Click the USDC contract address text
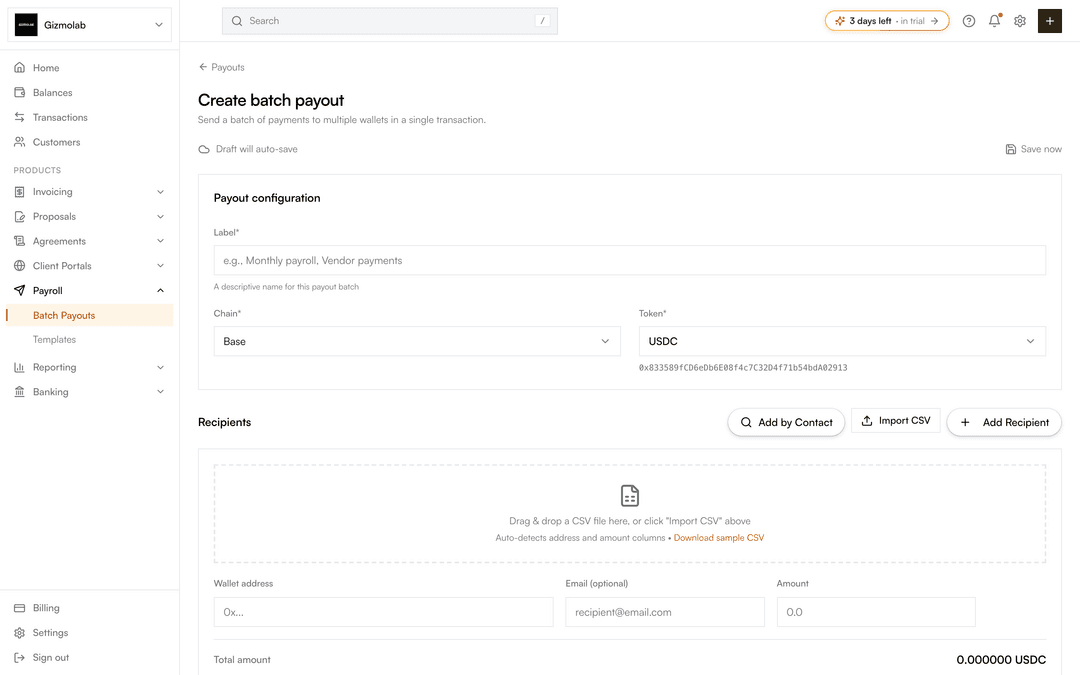This screenshot has width=1080, height=675. tap(743, 368)
